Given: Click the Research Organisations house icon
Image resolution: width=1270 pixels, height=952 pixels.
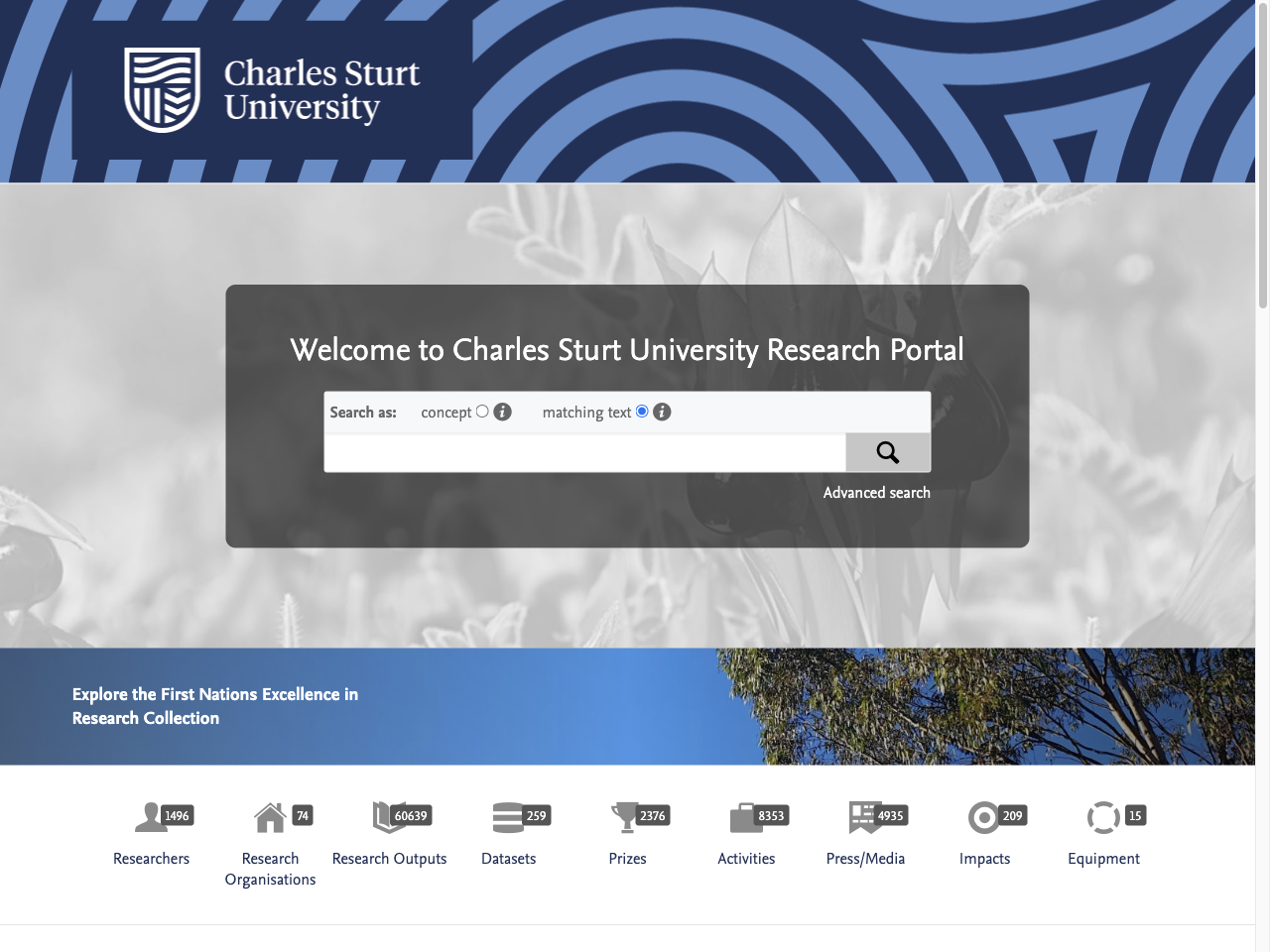Looking at the screenshot, I should (x=270, y=817).
